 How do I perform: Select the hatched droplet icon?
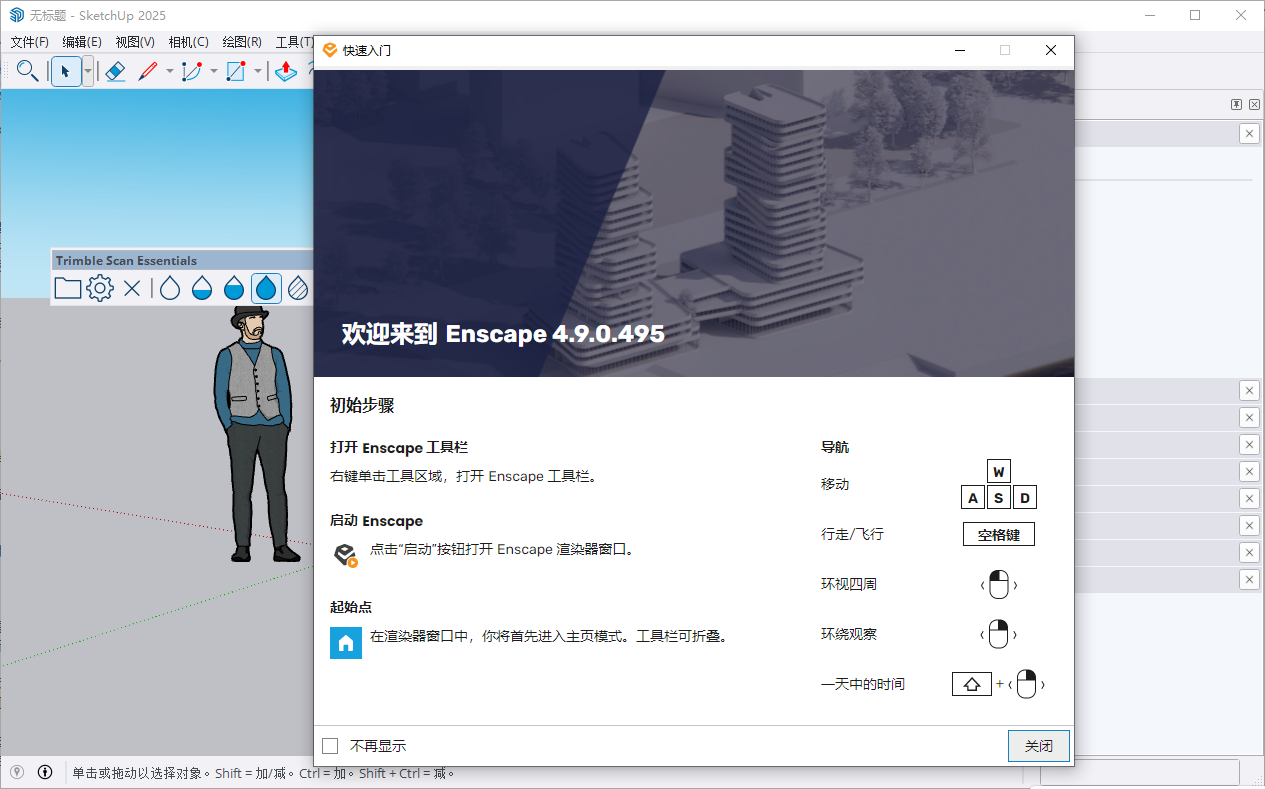[x=297, y=288]
